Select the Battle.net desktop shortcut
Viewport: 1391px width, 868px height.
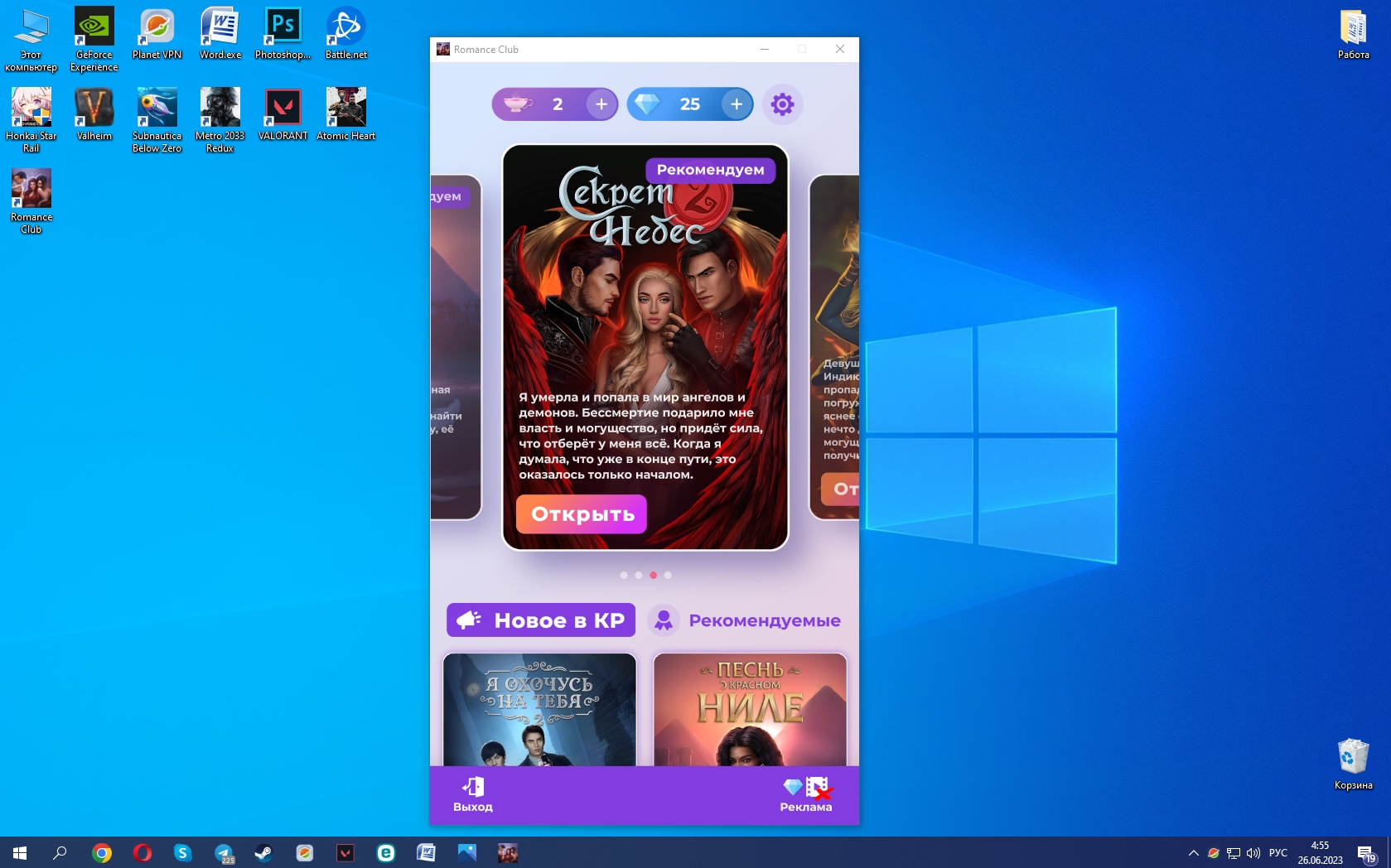(346, 34)
